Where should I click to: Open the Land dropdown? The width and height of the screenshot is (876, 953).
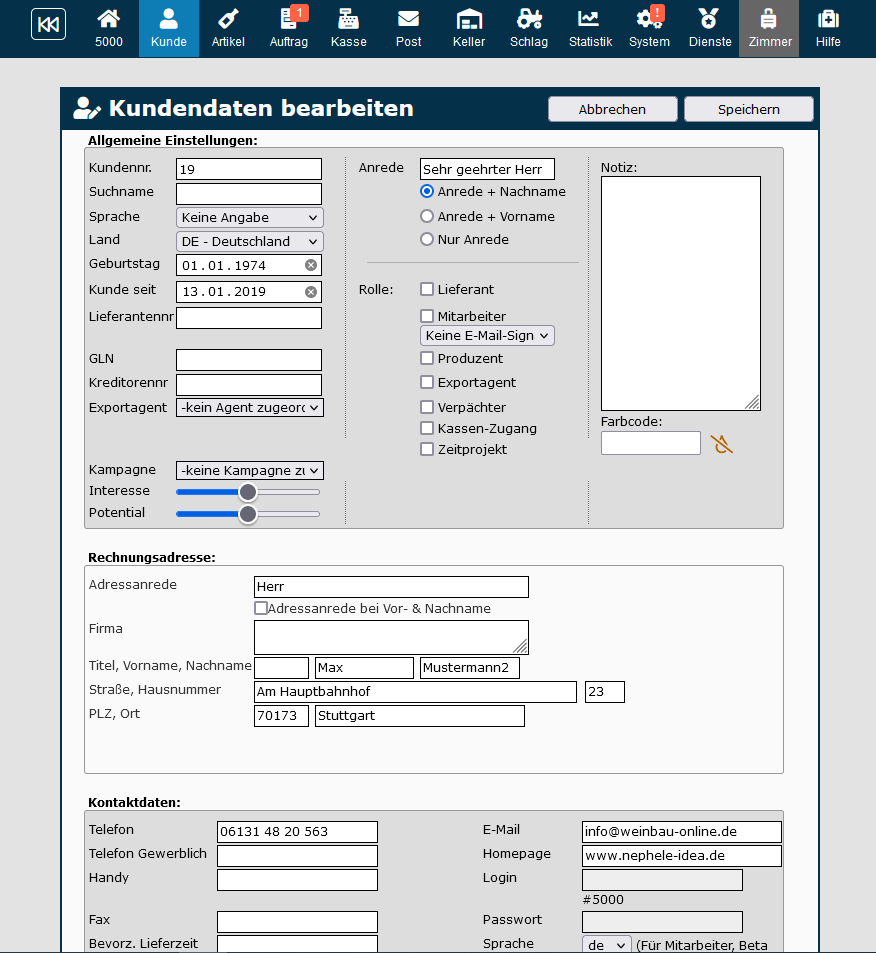click(249, 241)
